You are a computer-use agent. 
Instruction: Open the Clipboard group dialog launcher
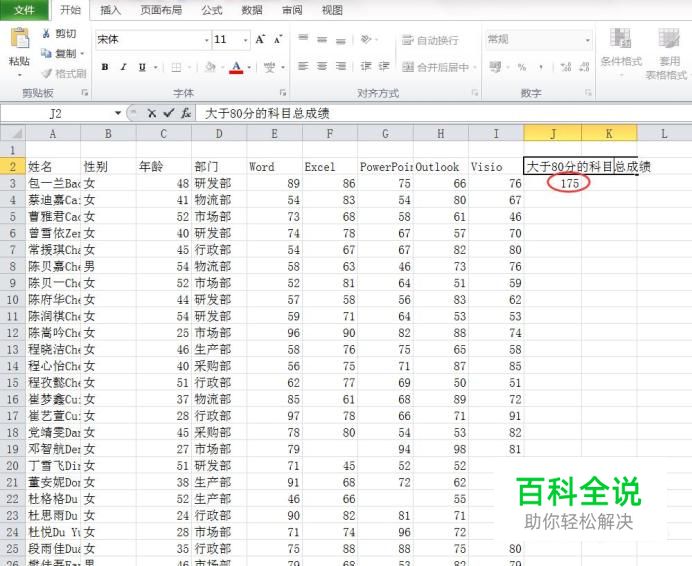[x=85, y=93]
